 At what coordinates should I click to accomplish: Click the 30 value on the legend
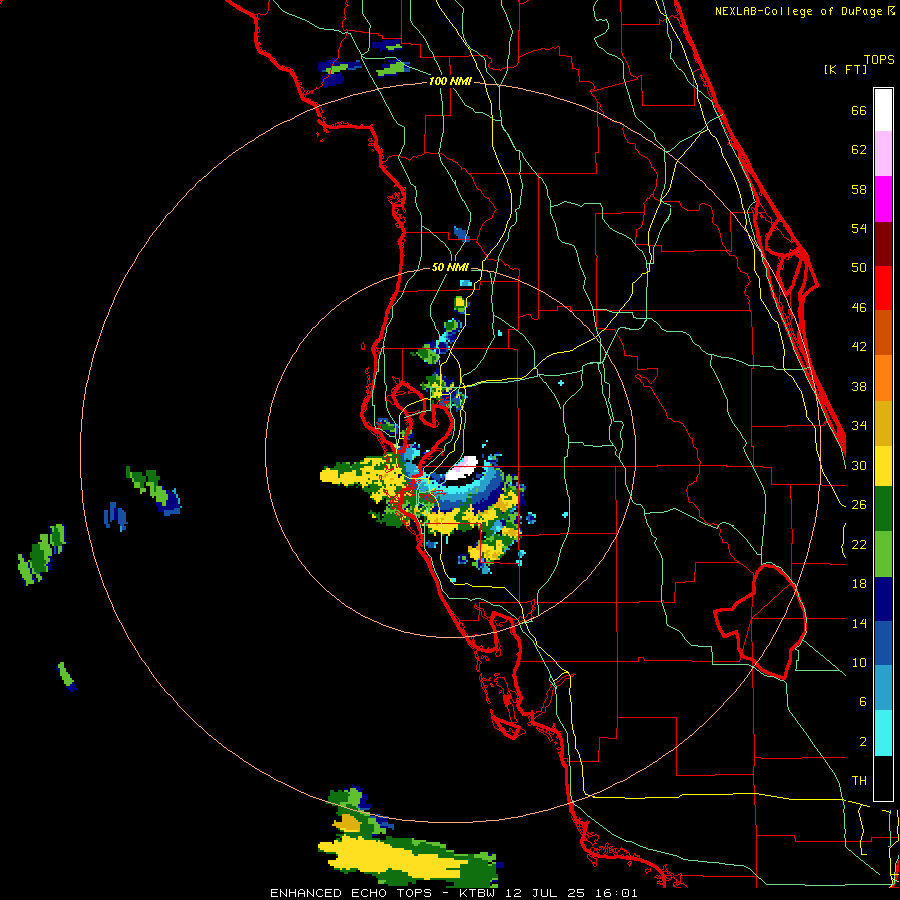pos(859,465)
